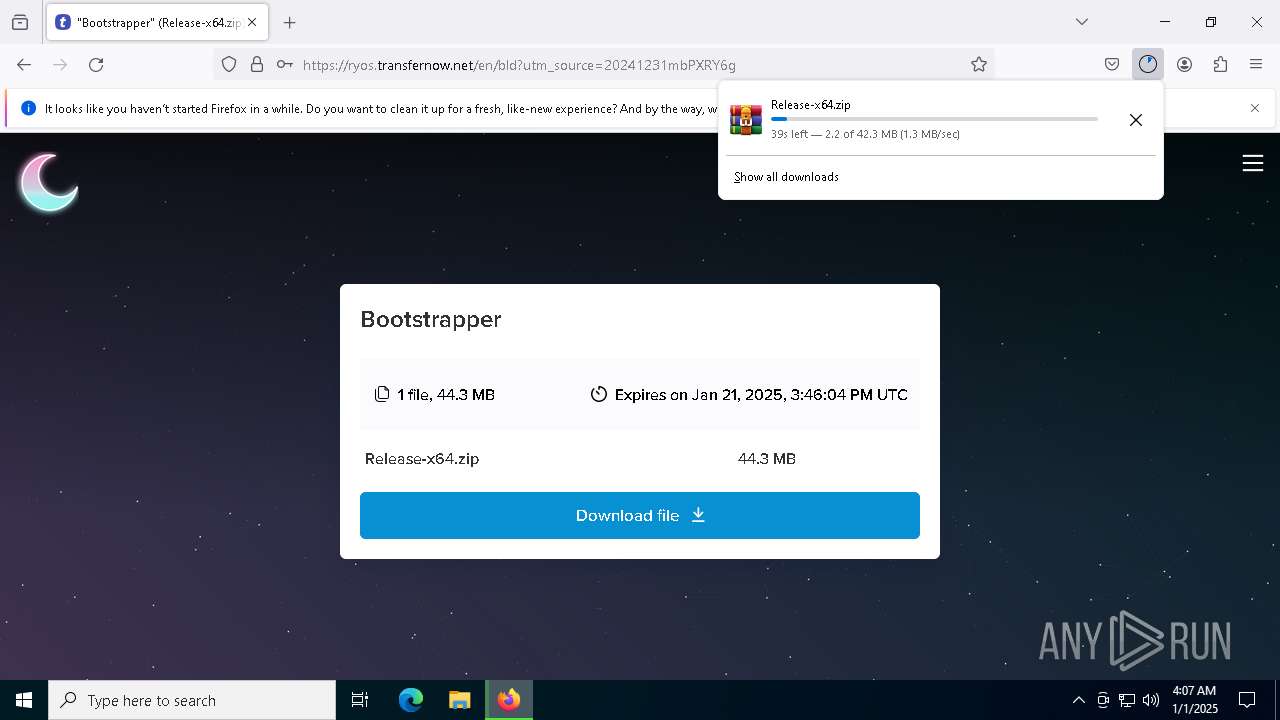Open File Explorer from taskbar
1280x720 pixels.
pos(459,700)
